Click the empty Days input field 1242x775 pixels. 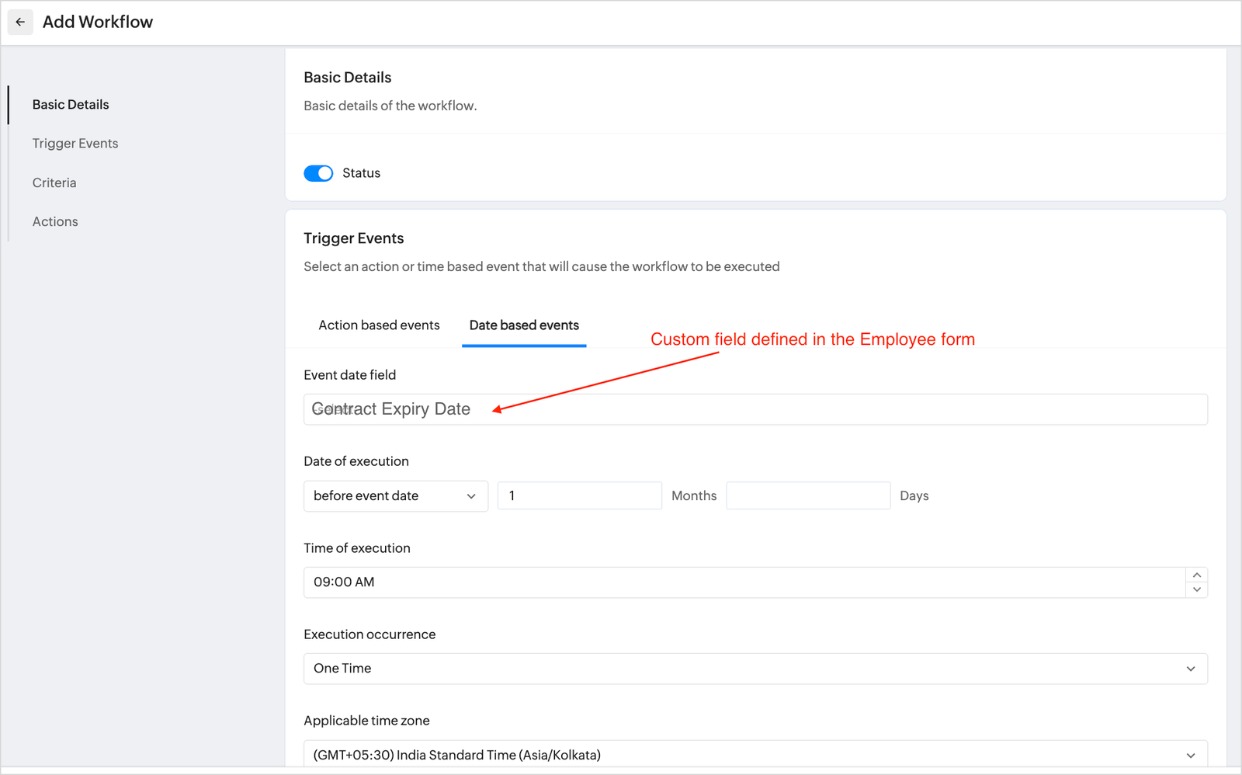click(x=808, y=496)
